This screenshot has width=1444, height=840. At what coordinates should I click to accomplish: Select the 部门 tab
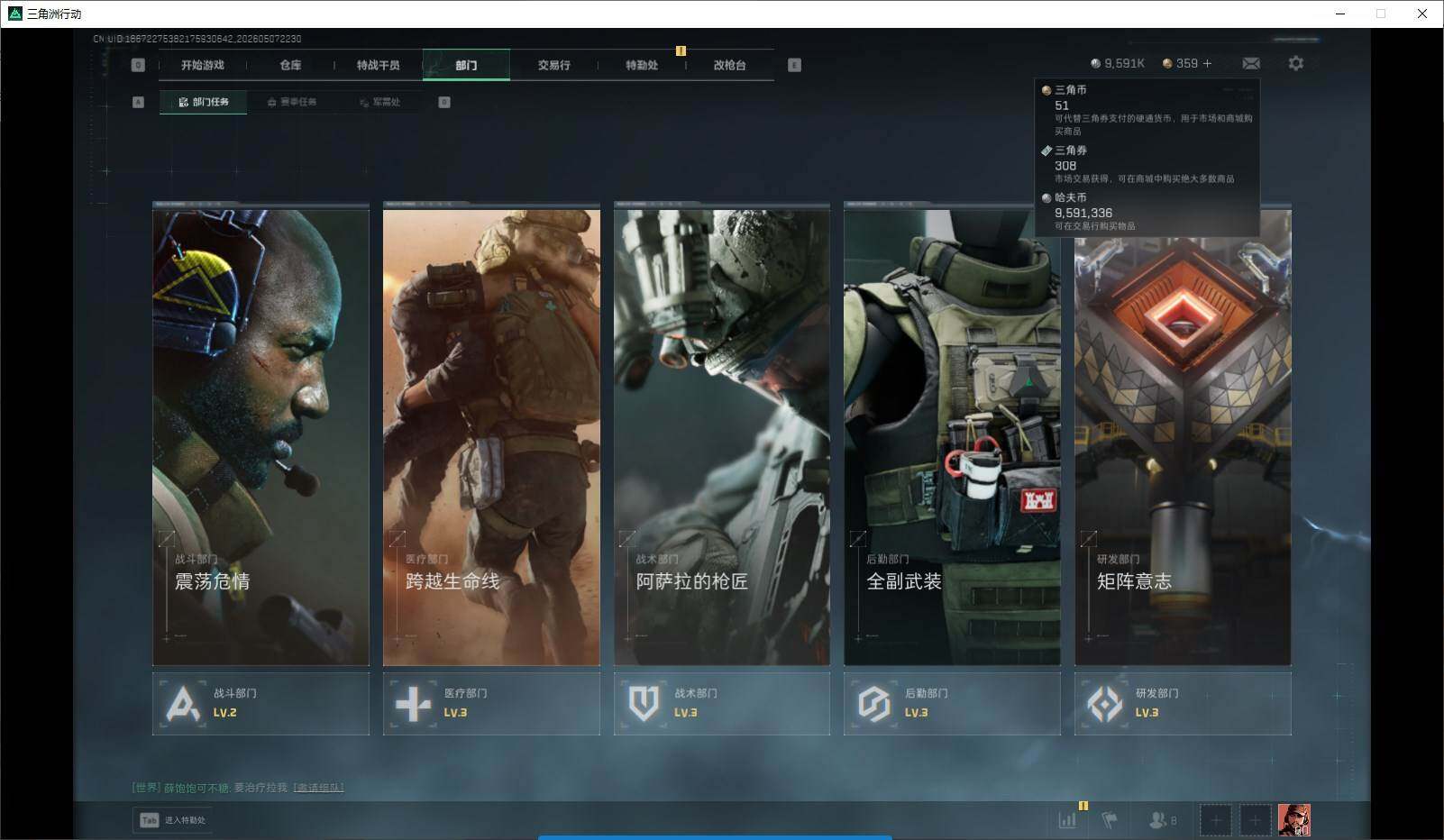pos(466,65)
